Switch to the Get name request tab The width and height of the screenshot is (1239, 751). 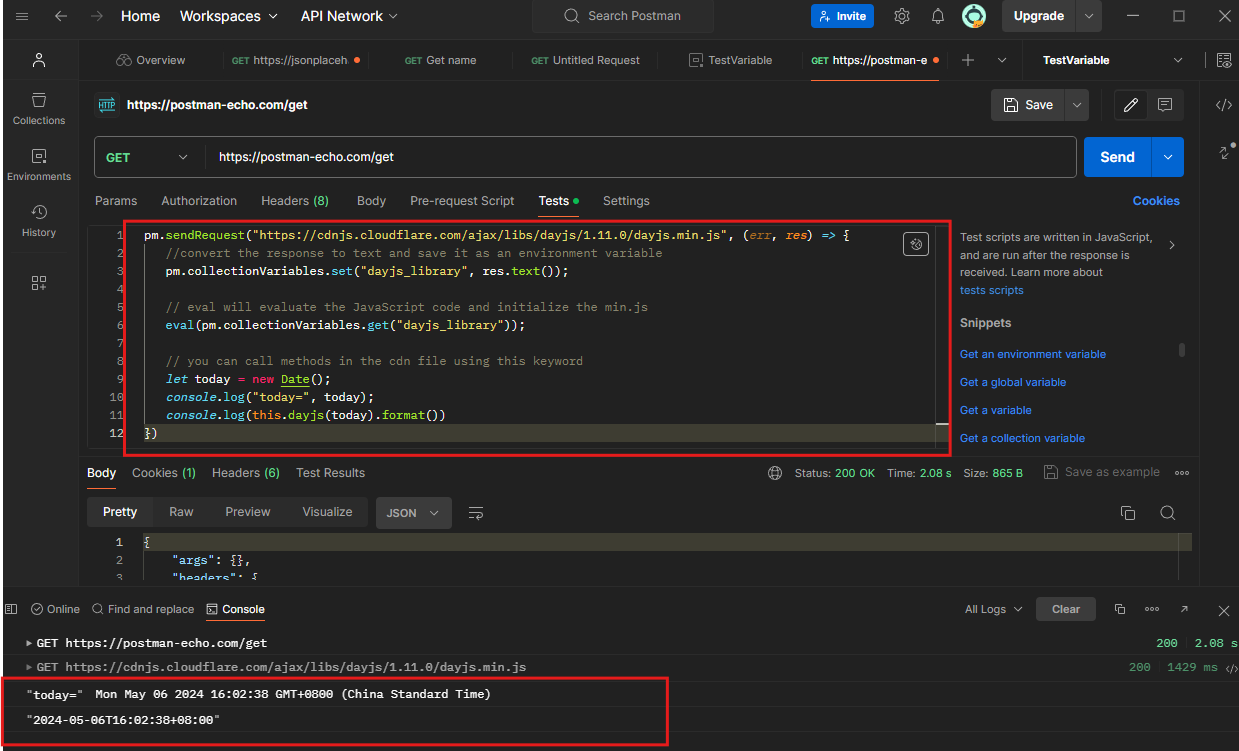point(441,60)
